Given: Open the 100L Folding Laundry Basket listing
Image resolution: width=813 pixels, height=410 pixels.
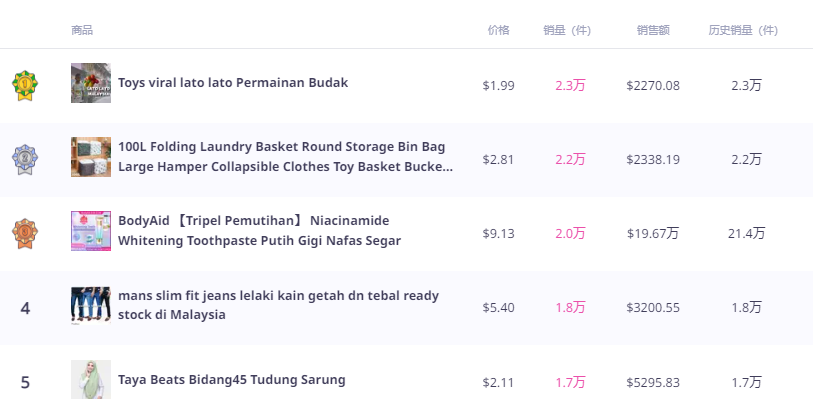Looking at the screenshot, I should click(x=285, y=157).
